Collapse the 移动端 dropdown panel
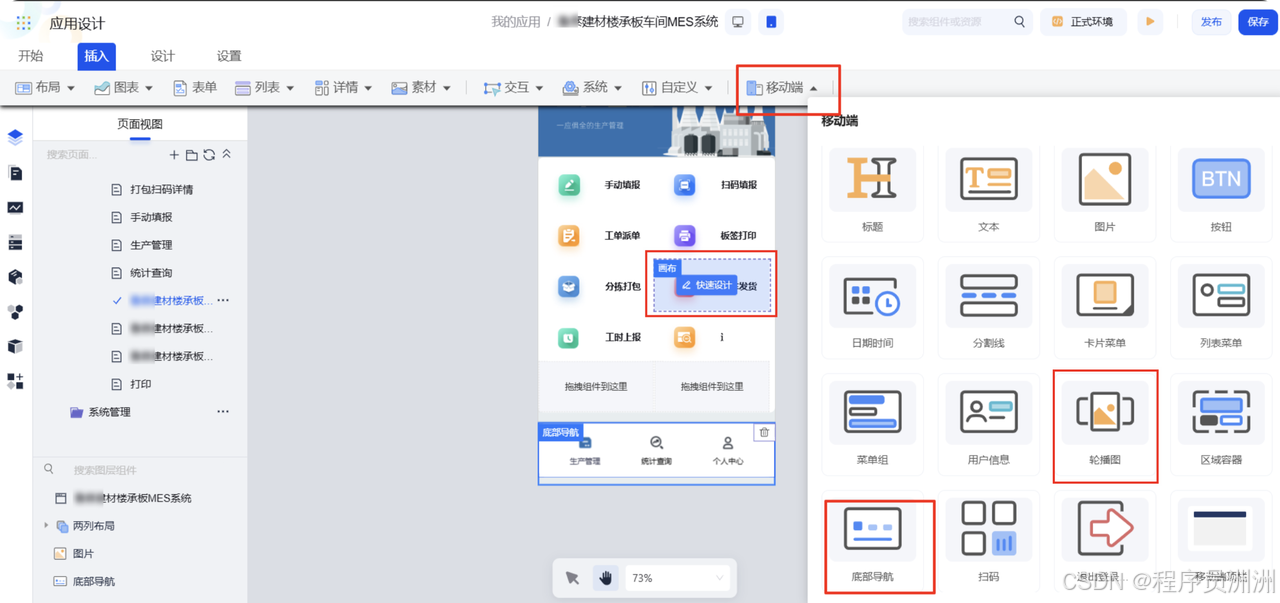 click(x=782, y=88)
